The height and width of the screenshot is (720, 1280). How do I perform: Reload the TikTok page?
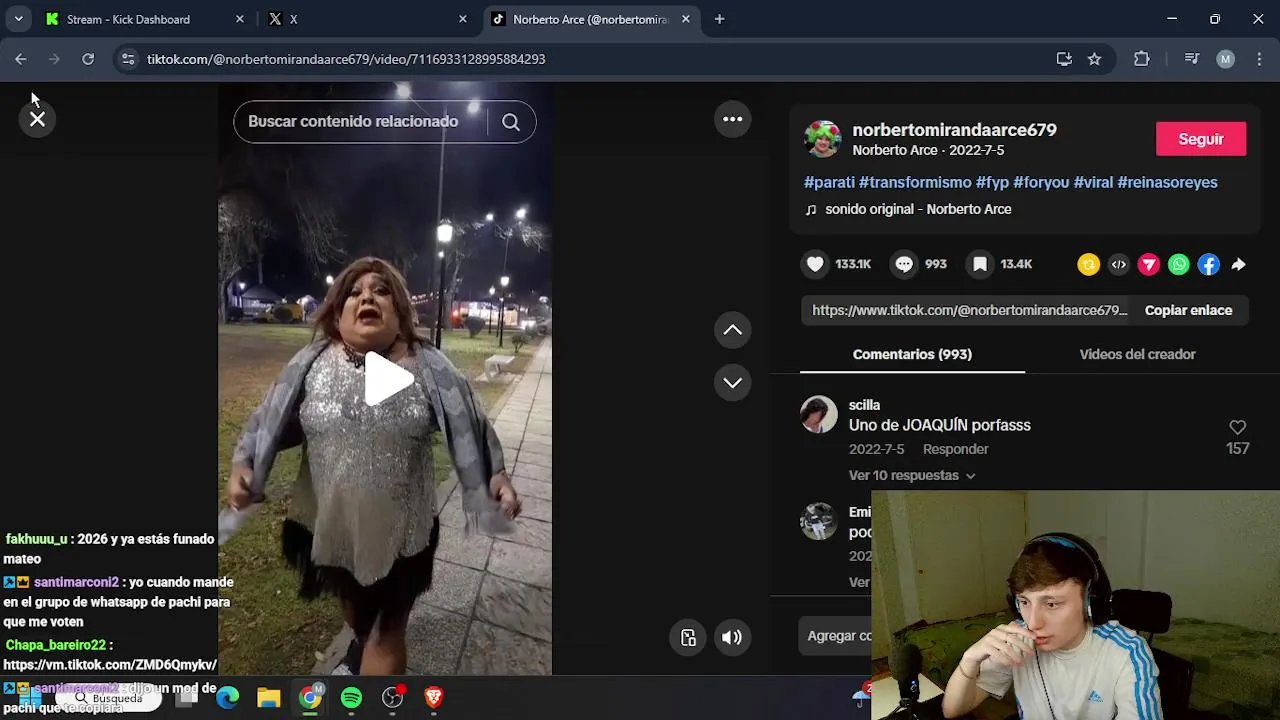pos(88,59)
